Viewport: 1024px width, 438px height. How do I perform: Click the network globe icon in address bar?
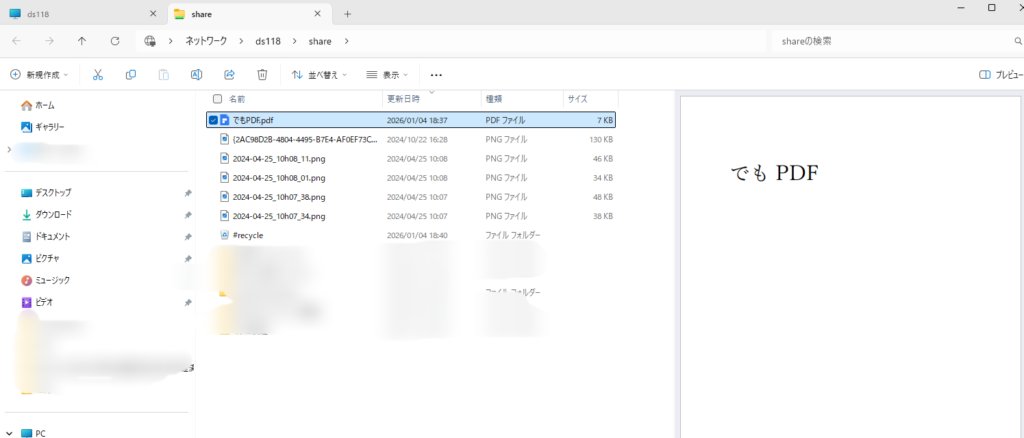point(150,41)
